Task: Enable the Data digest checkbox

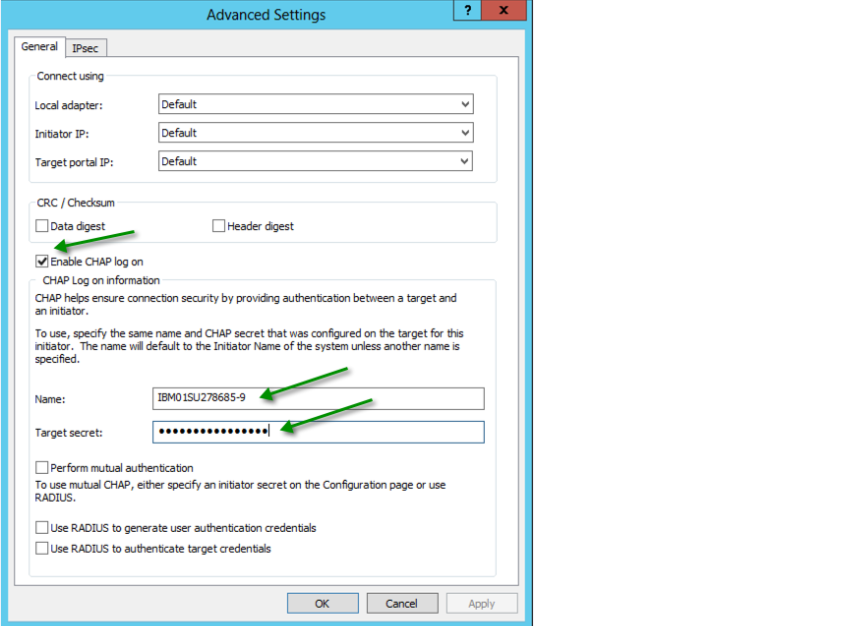Action: click(x=42, y=226)
